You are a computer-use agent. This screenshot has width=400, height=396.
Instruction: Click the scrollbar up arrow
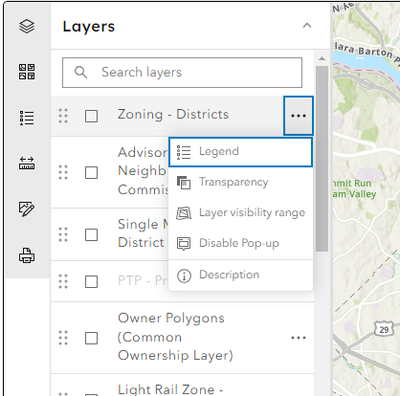(322, 59)
